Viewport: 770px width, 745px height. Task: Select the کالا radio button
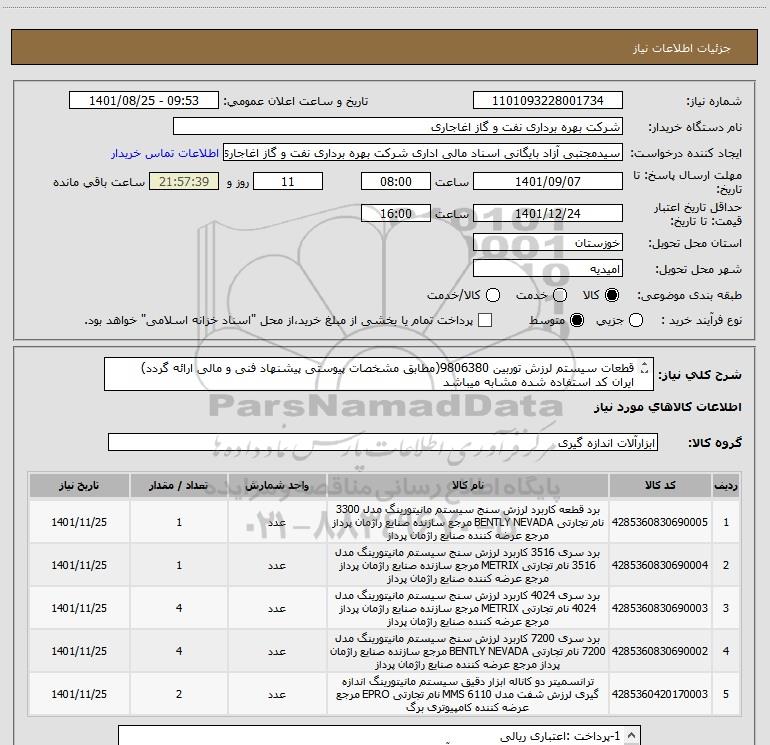(612, 295)
